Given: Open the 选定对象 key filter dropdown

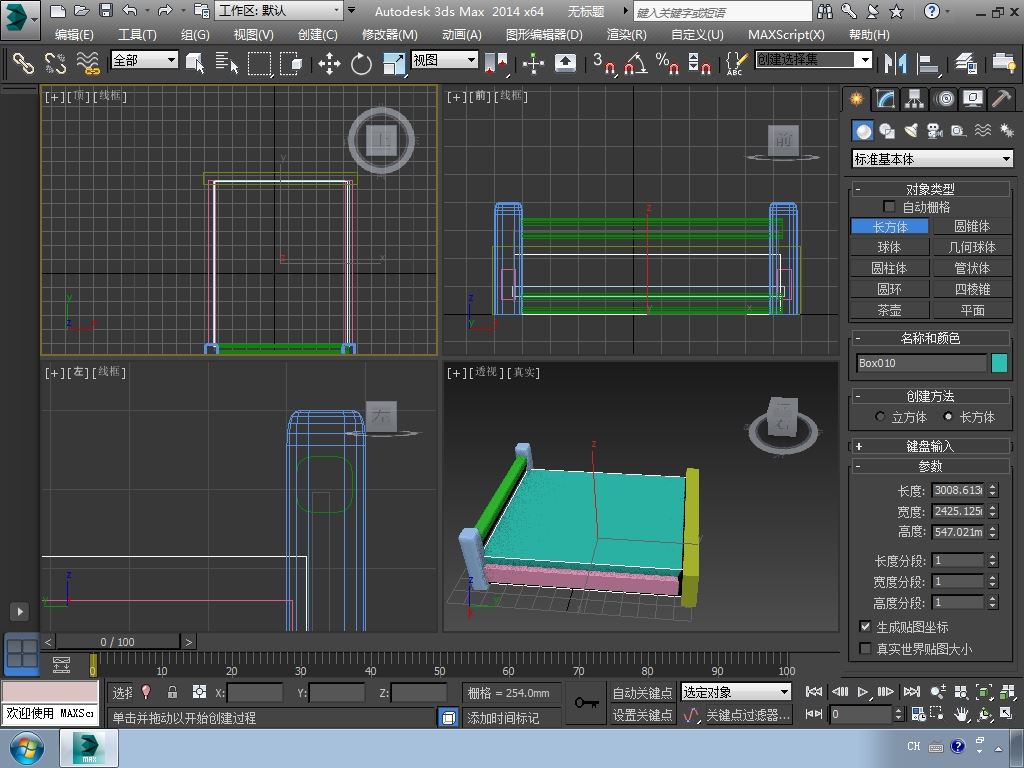Looking at the screenshot, I should (735, 692).
